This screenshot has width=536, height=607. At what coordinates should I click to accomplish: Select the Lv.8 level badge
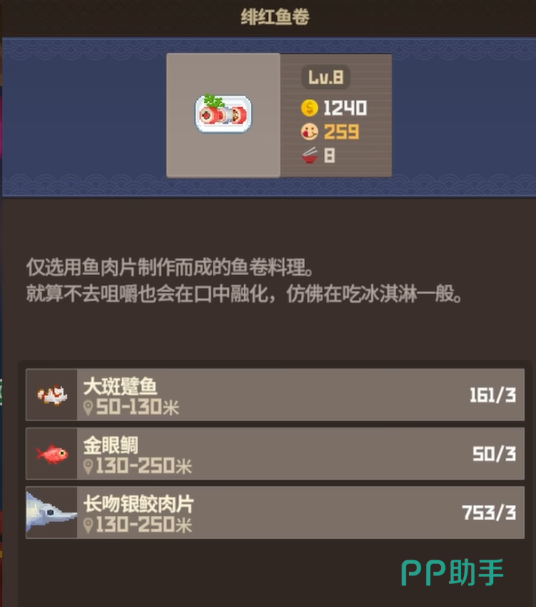(326, 77)
